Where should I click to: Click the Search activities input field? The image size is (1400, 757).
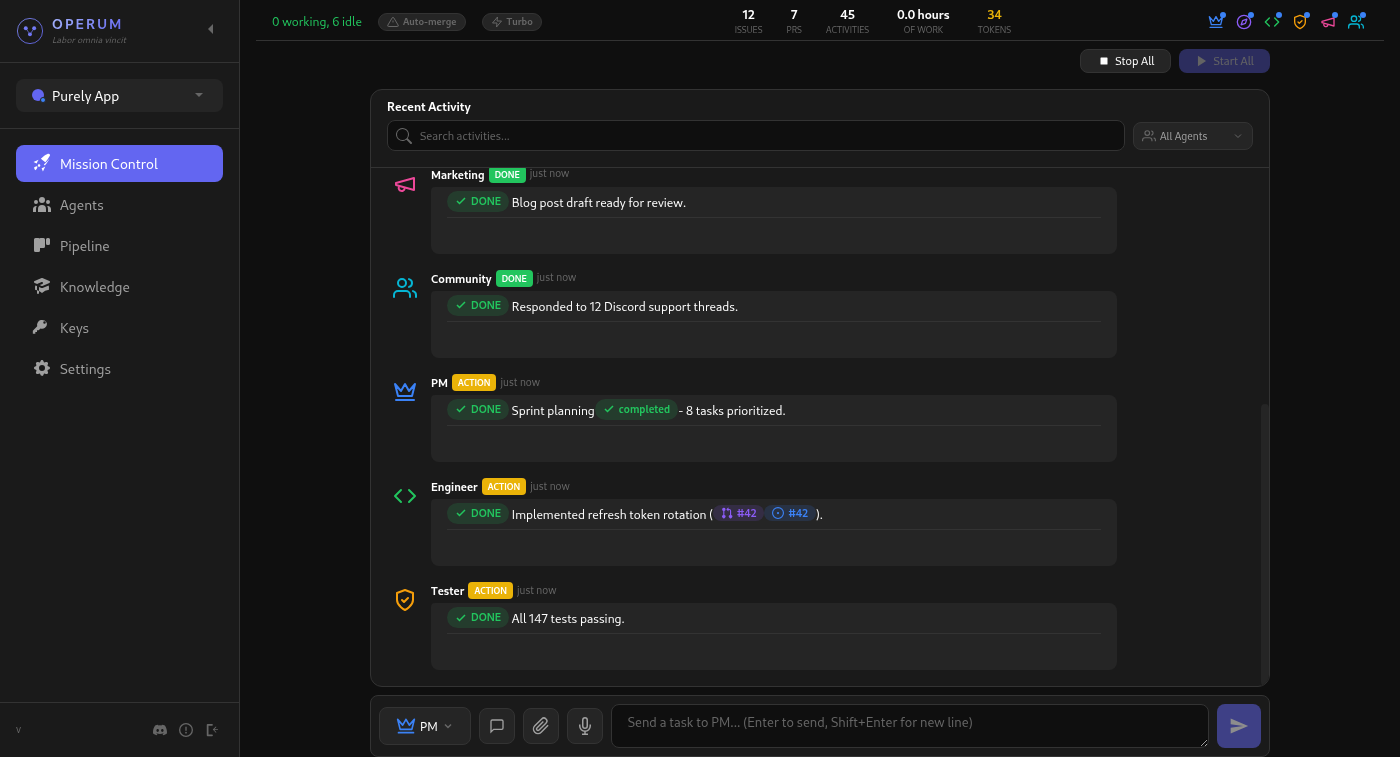pyautogui.click(x=755, y=135)
